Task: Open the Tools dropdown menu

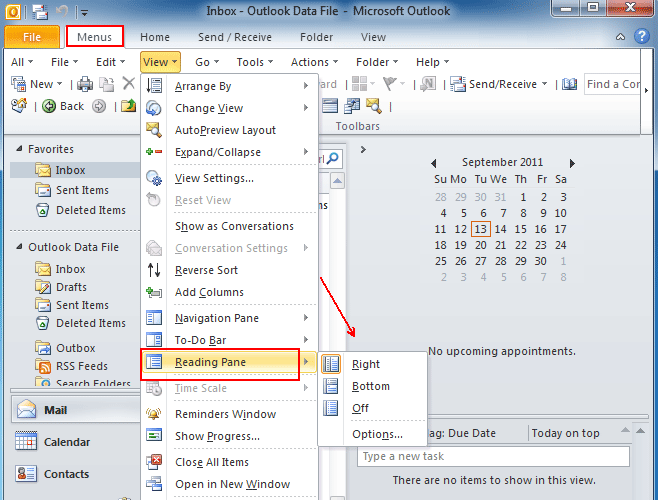Action: [255, 62]
